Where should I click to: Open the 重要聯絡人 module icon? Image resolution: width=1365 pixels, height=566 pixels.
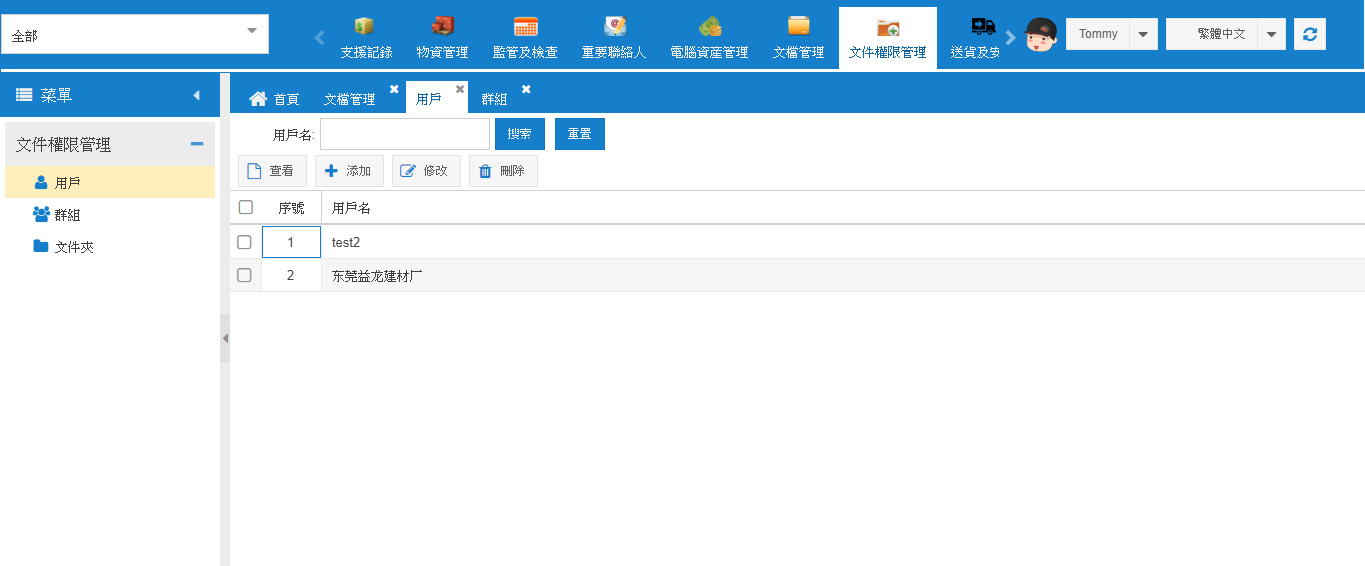click(614, 27)
